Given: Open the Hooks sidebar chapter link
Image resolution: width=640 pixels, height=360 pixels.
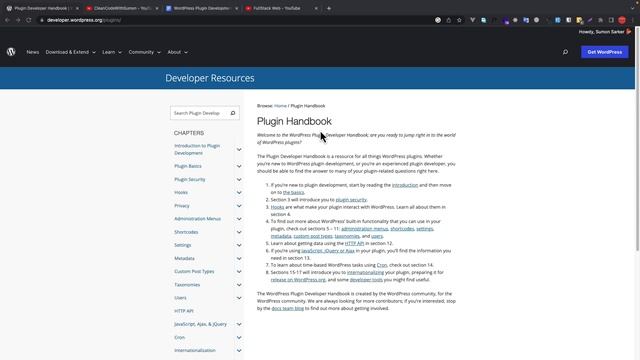Looking at the screenshot, I should point(181,192).
